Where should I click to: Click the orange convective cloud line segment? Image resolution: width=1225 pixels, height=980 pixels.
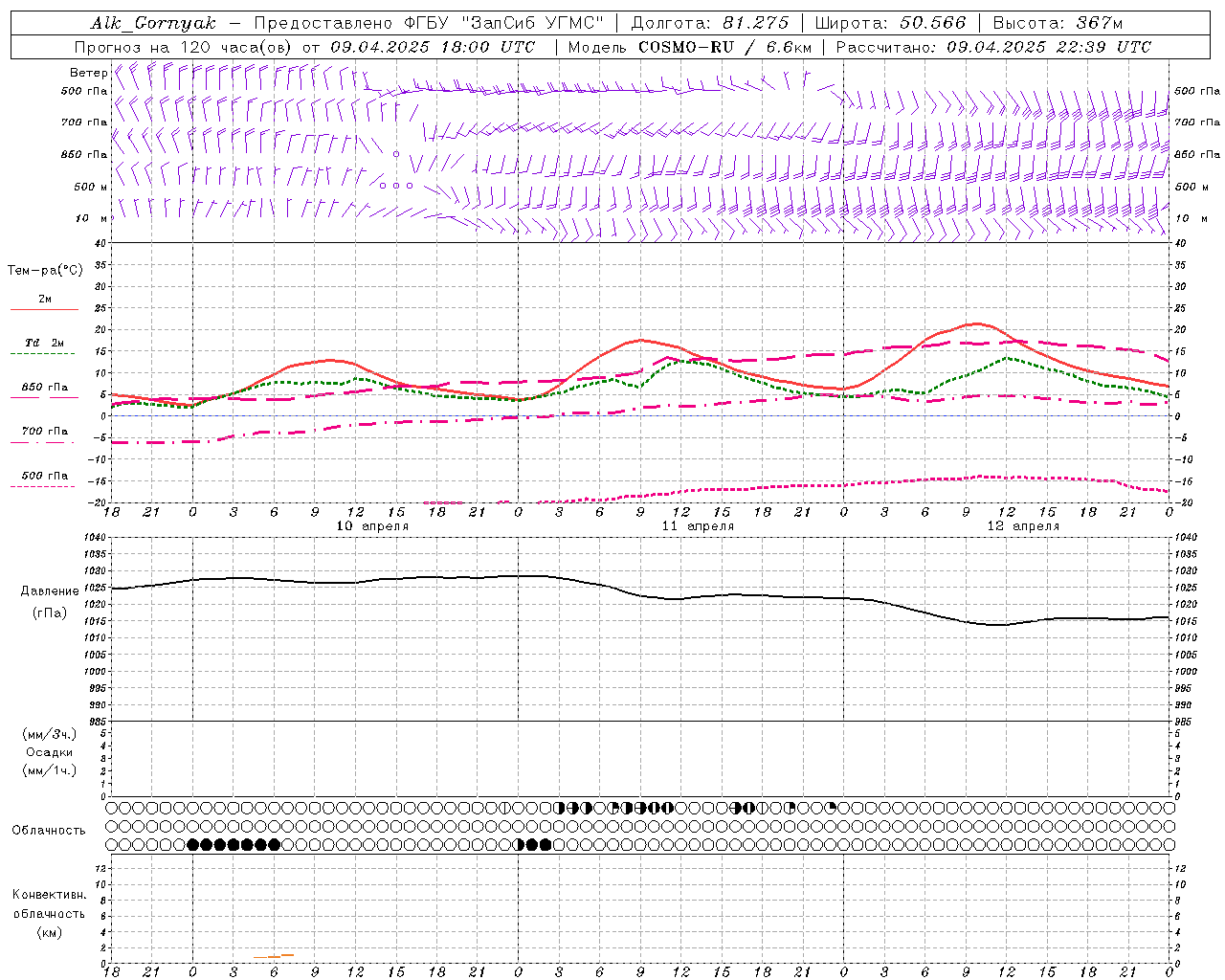[x=274, y=956]
